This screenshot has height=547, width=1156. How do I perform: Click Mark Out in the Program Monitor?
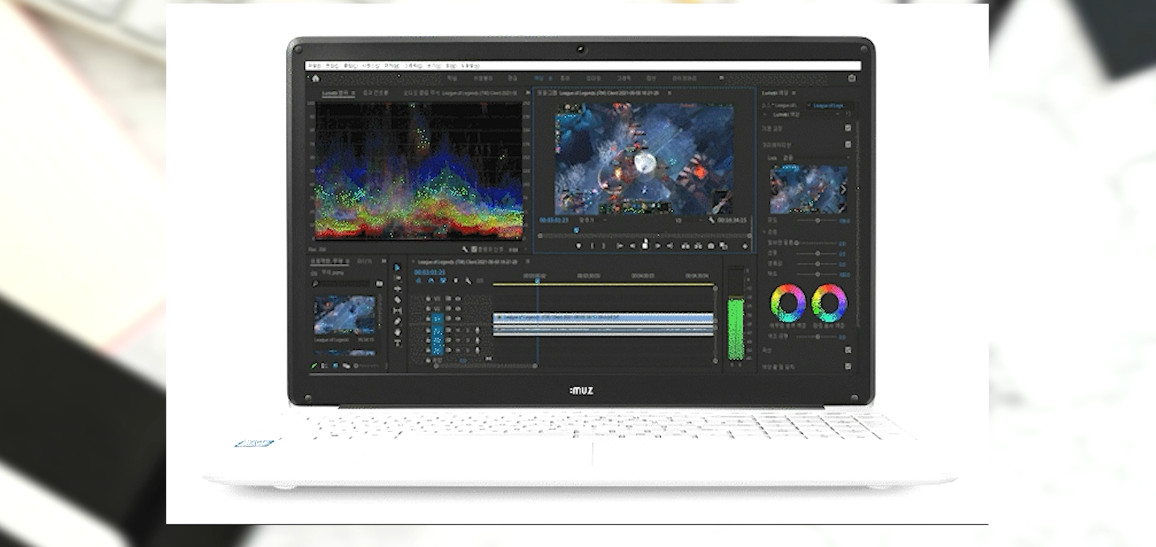click(604, 245)
